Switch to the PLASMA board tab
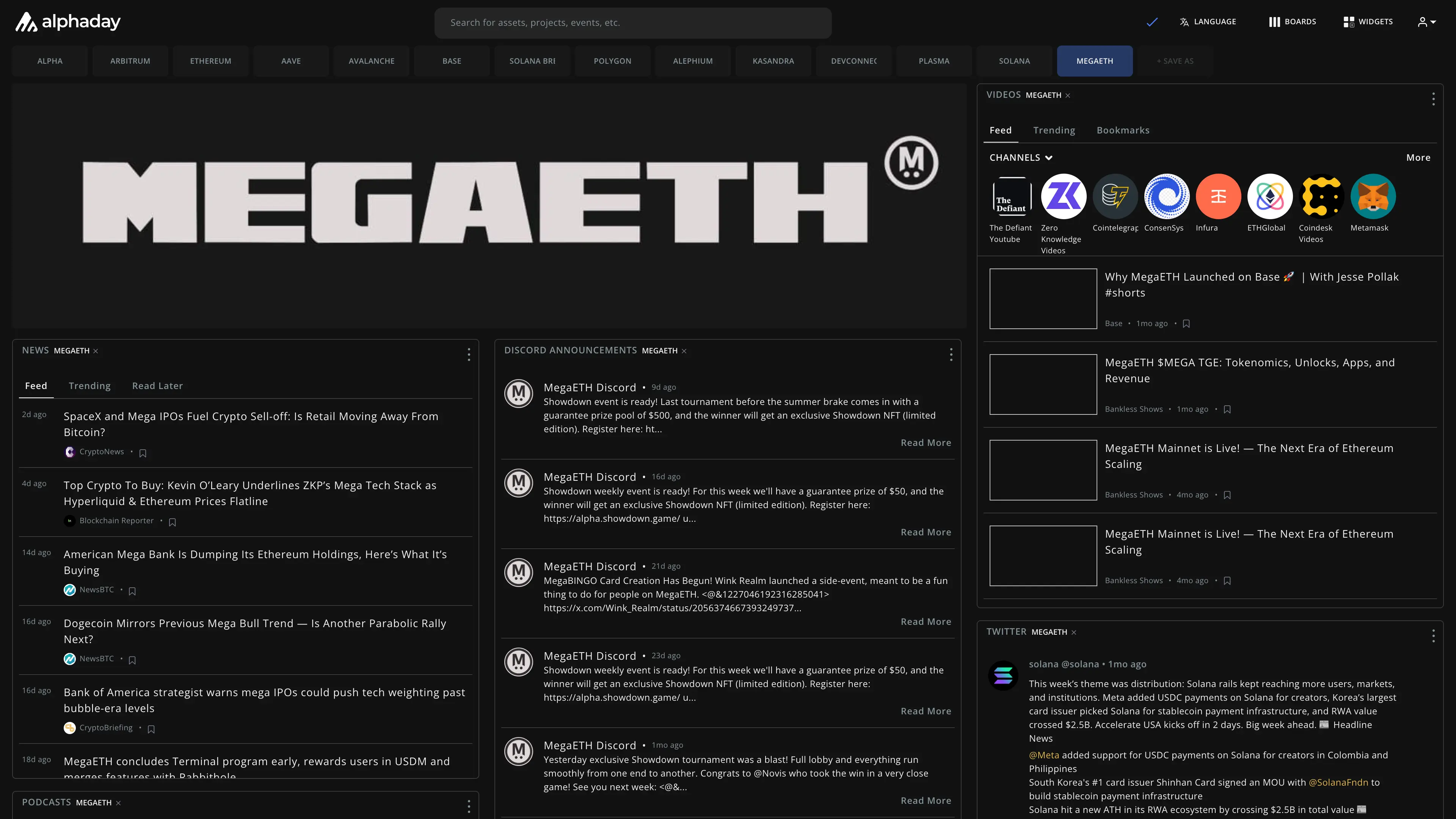1456x819 pixels. coord(934,61)
